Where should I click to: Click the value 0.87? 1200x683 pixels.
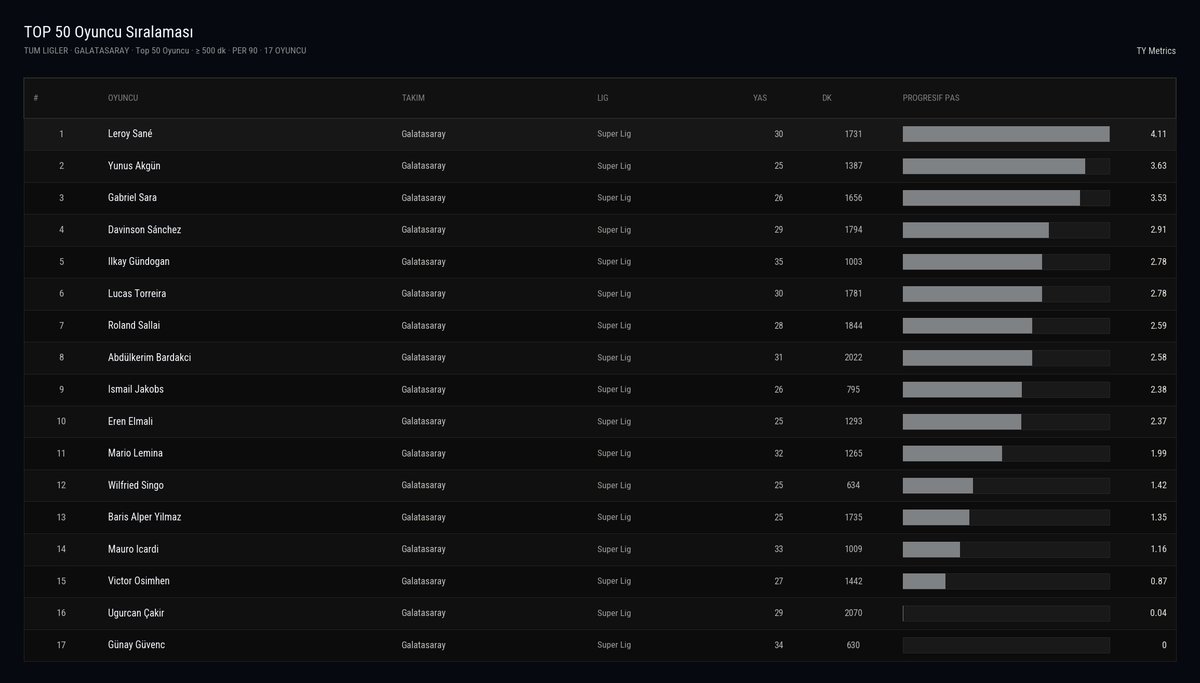tap(1158, 582)
